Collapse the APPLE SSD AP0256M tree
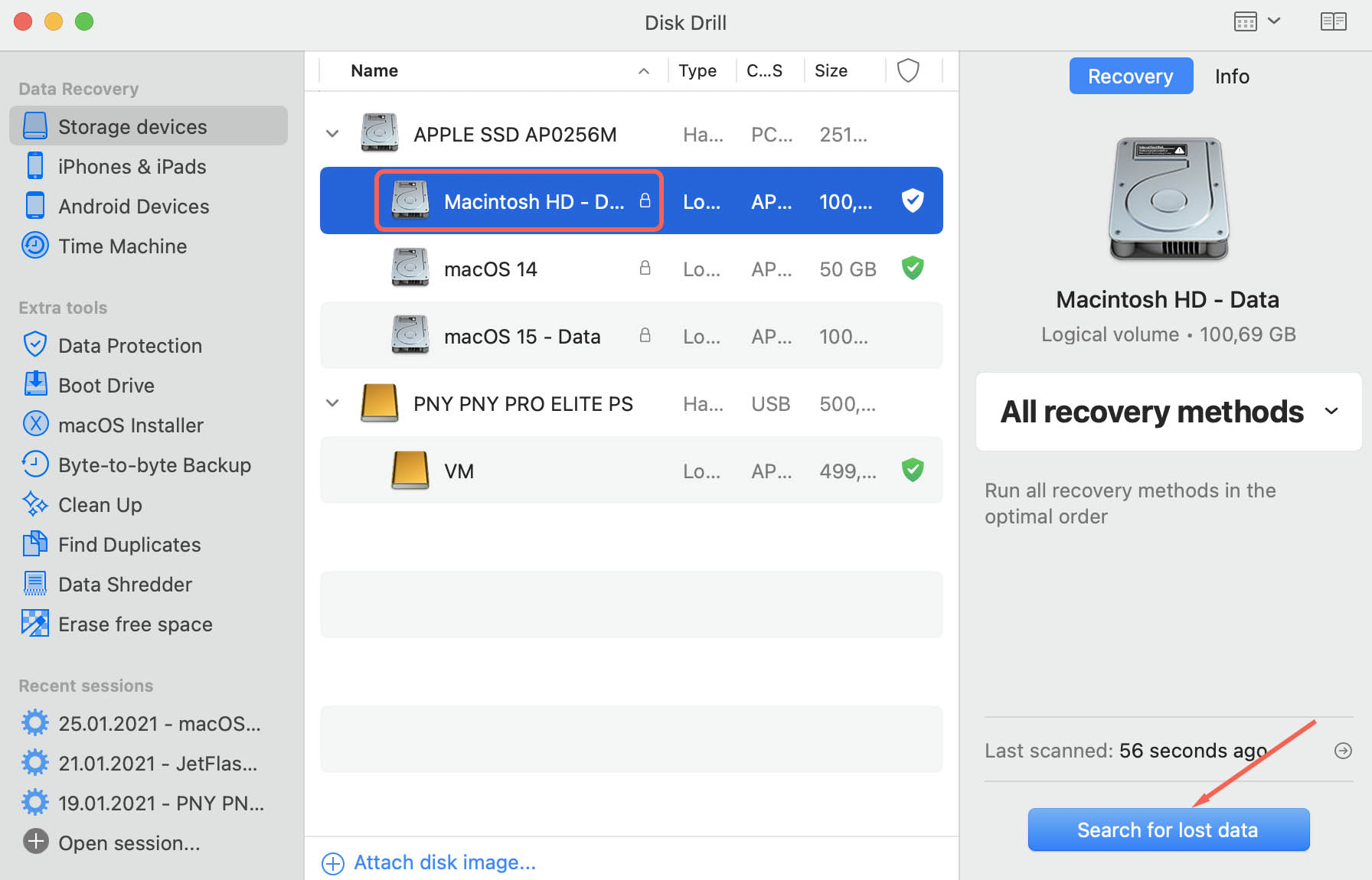Viewport: 1372px width, 880px height. tap(332, 134)
